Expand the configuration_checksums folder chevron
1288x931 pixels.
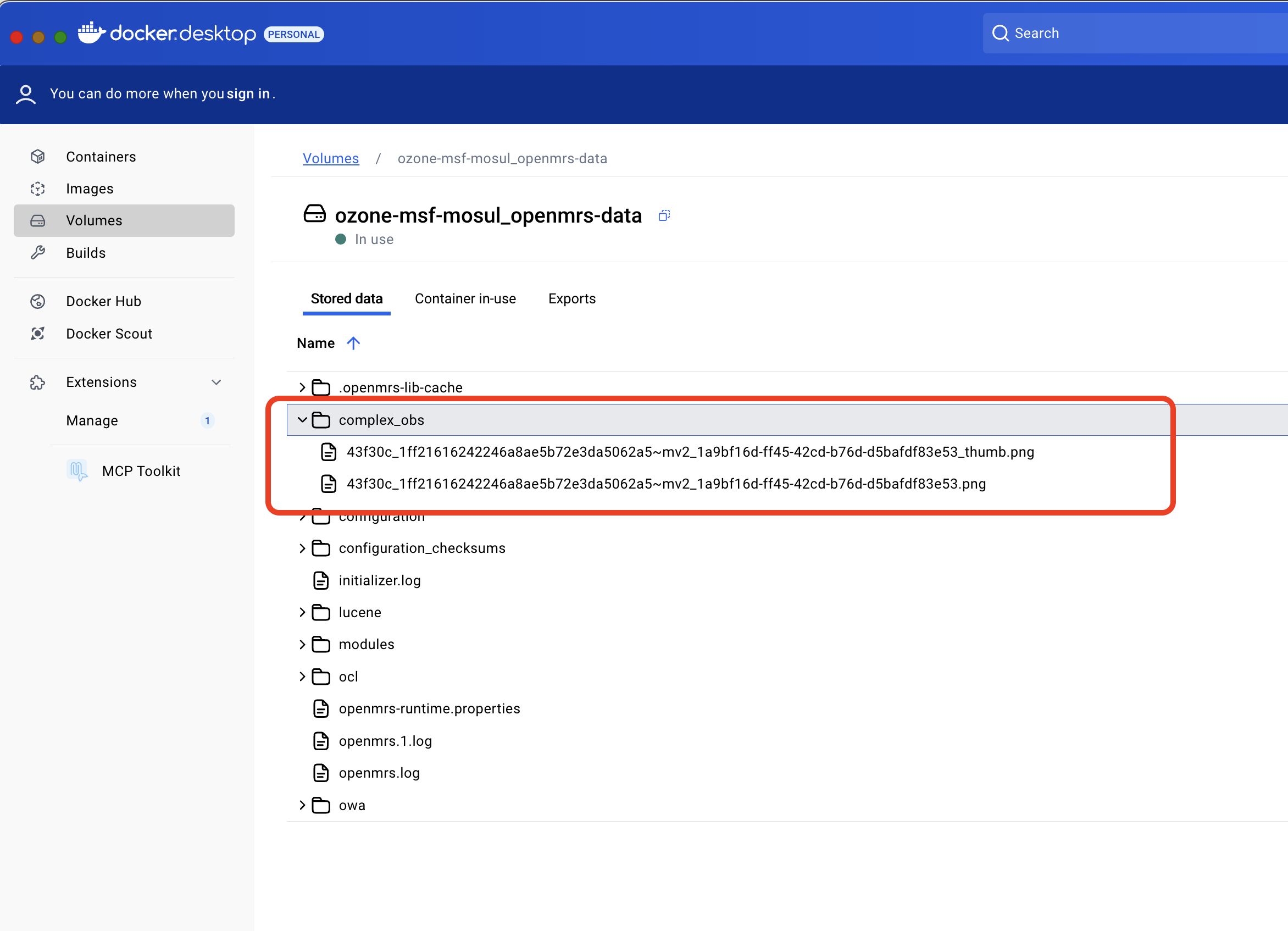[x=302, y=548]
